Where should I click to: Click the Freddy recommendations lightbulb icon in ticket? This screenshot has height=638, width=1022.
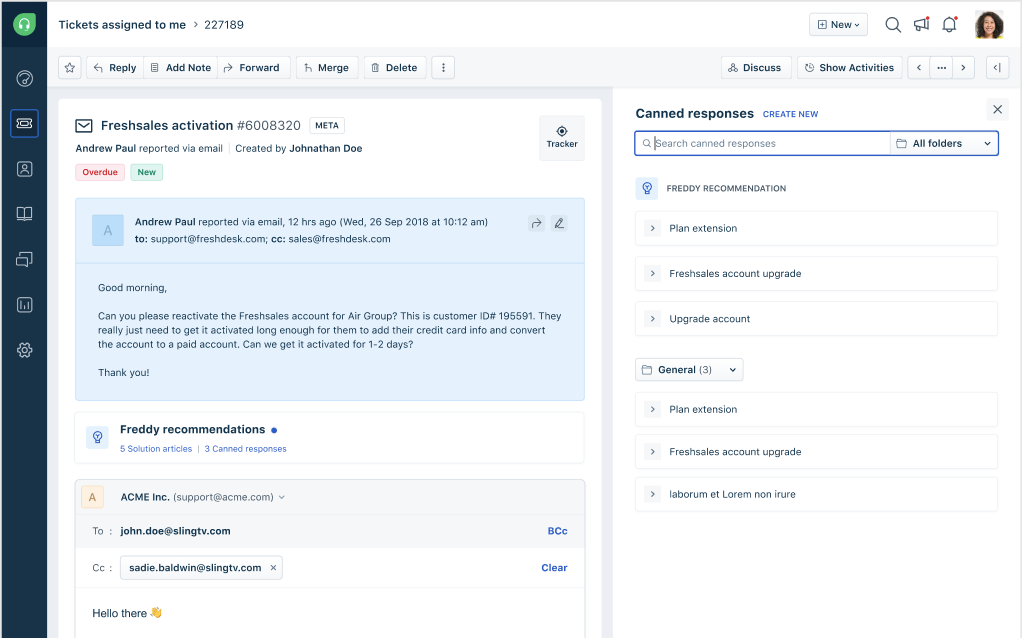click(98, 437)
